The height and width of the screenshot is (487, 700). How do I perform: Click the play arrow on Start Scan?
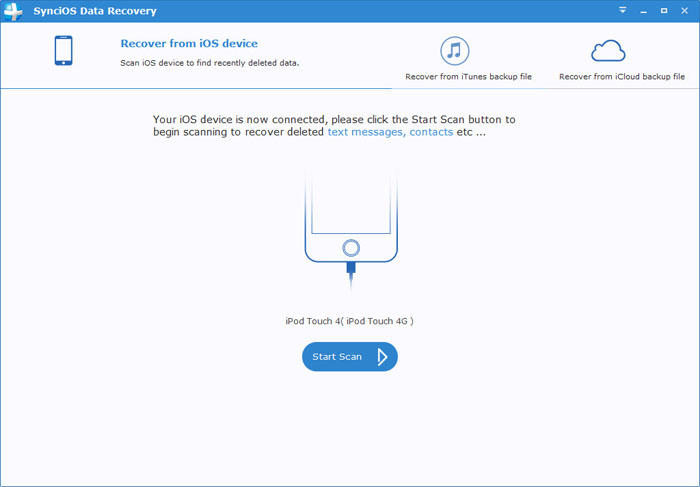pyautogui.click(x=382, y=357)
